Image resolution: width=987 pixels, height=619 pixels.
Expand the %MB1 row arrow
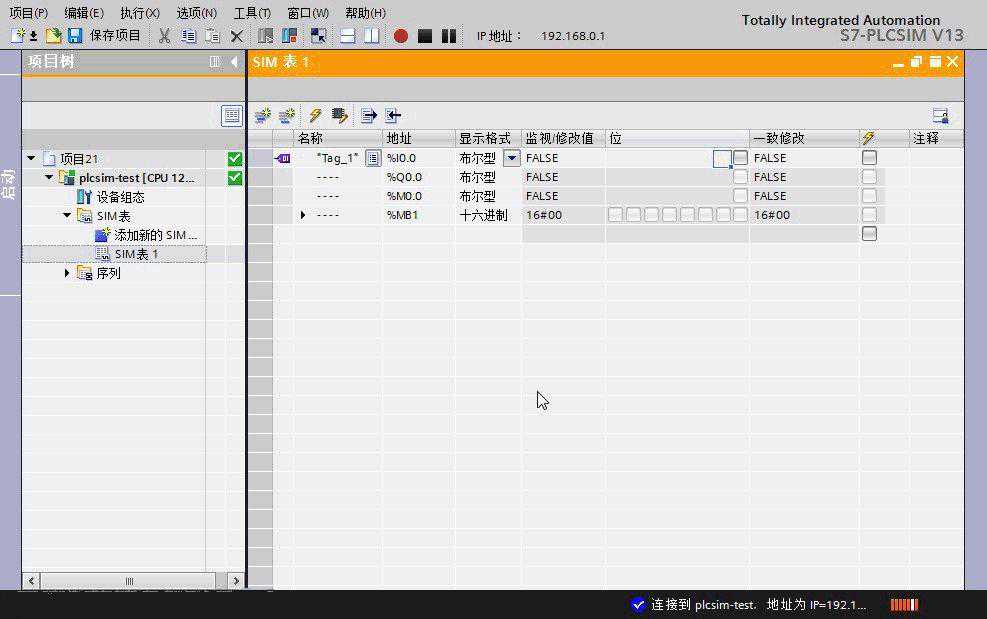click(x=303, y=215)
